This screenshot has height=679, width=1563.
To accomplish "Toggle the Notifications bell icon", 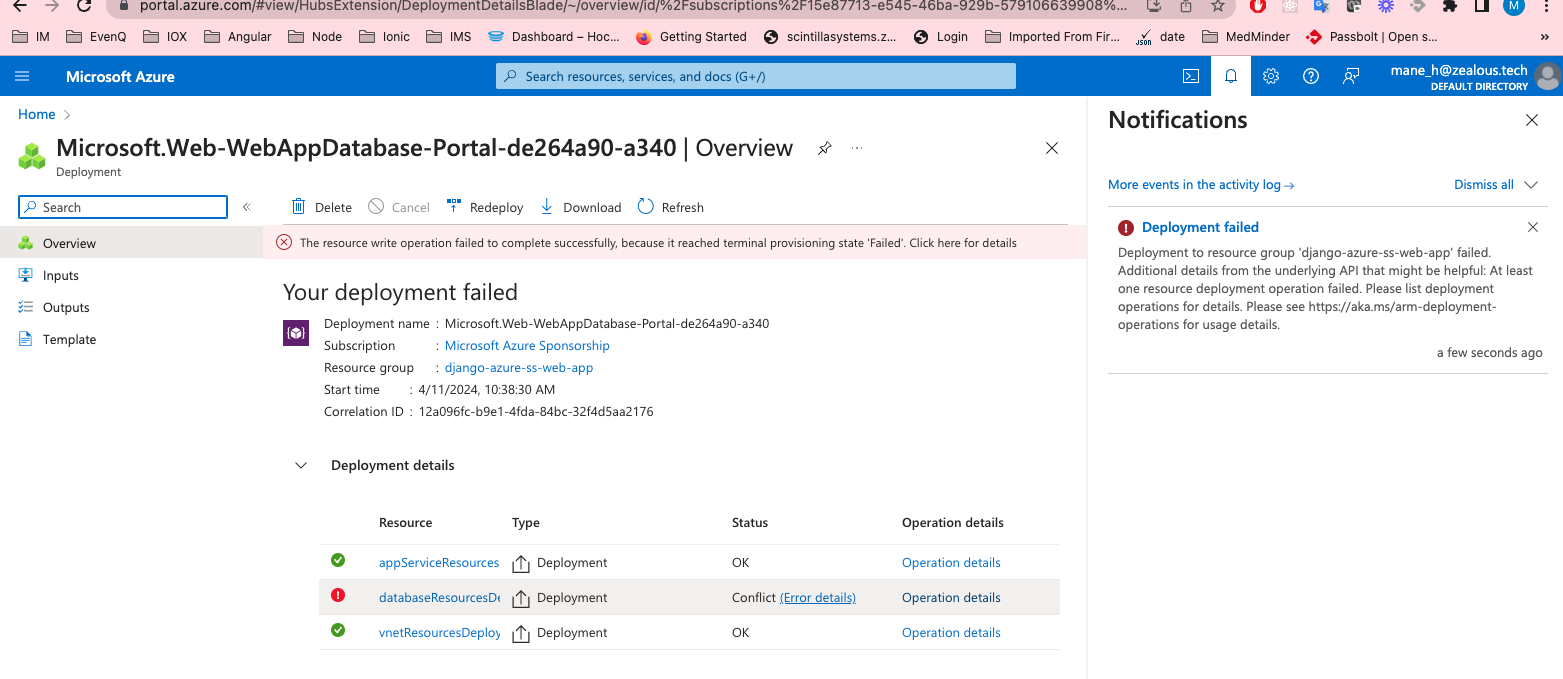I will (x=1231, y=76).
